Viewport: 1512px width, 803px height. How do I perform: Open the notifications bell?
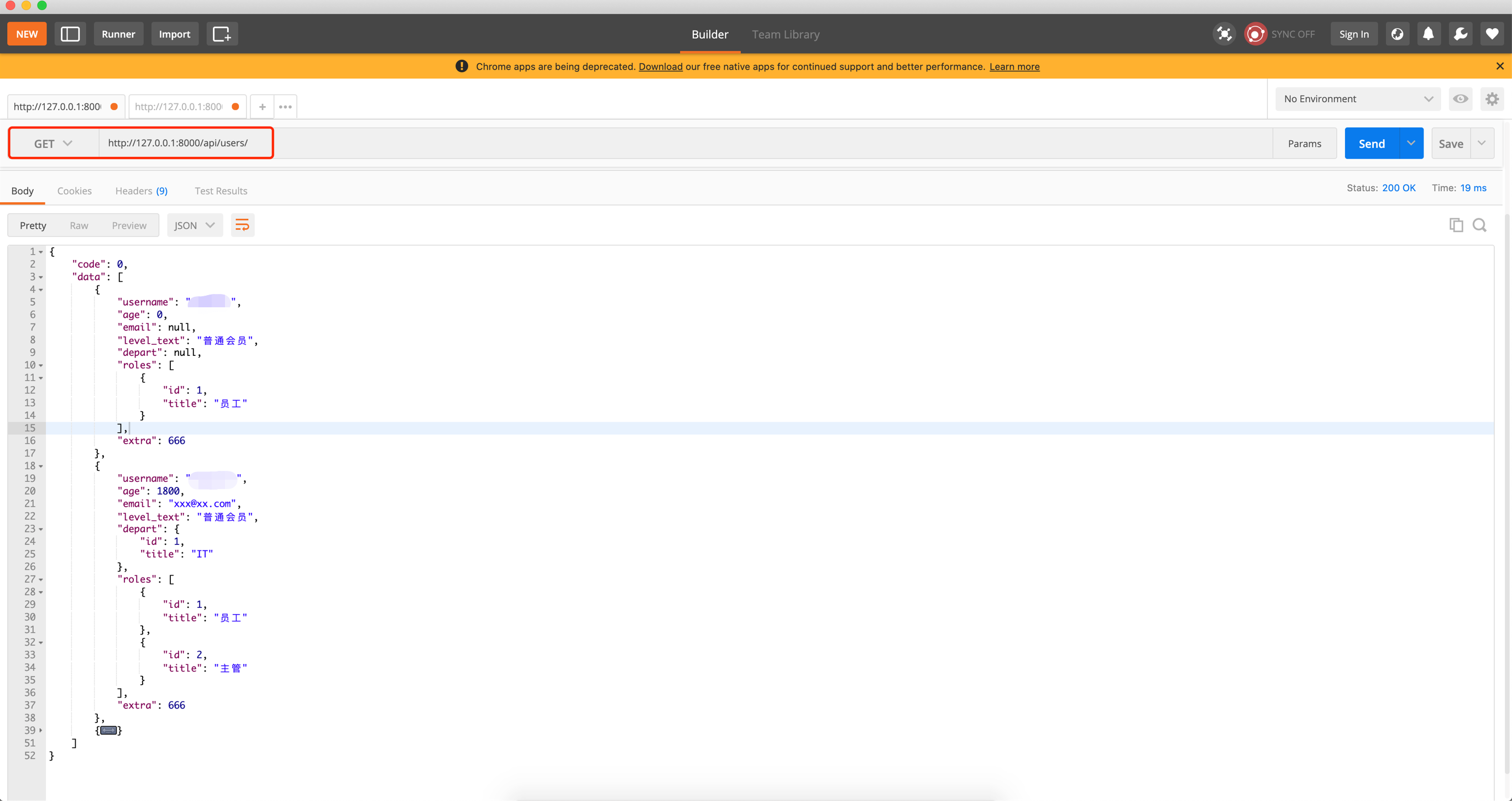pos(1428,34)
